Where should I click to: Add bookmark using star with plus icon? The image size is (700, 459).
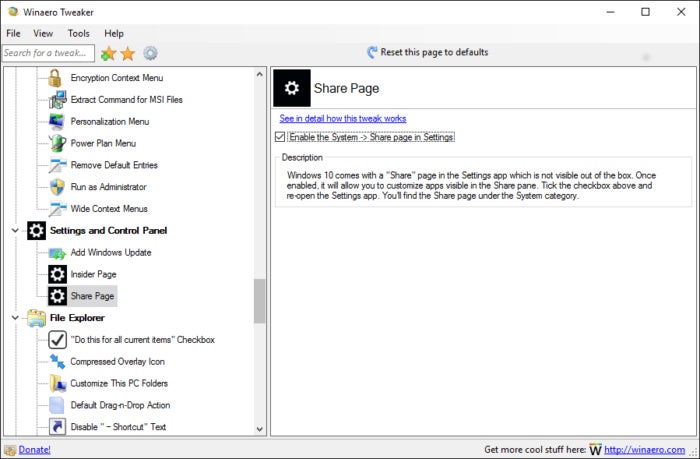108,54
